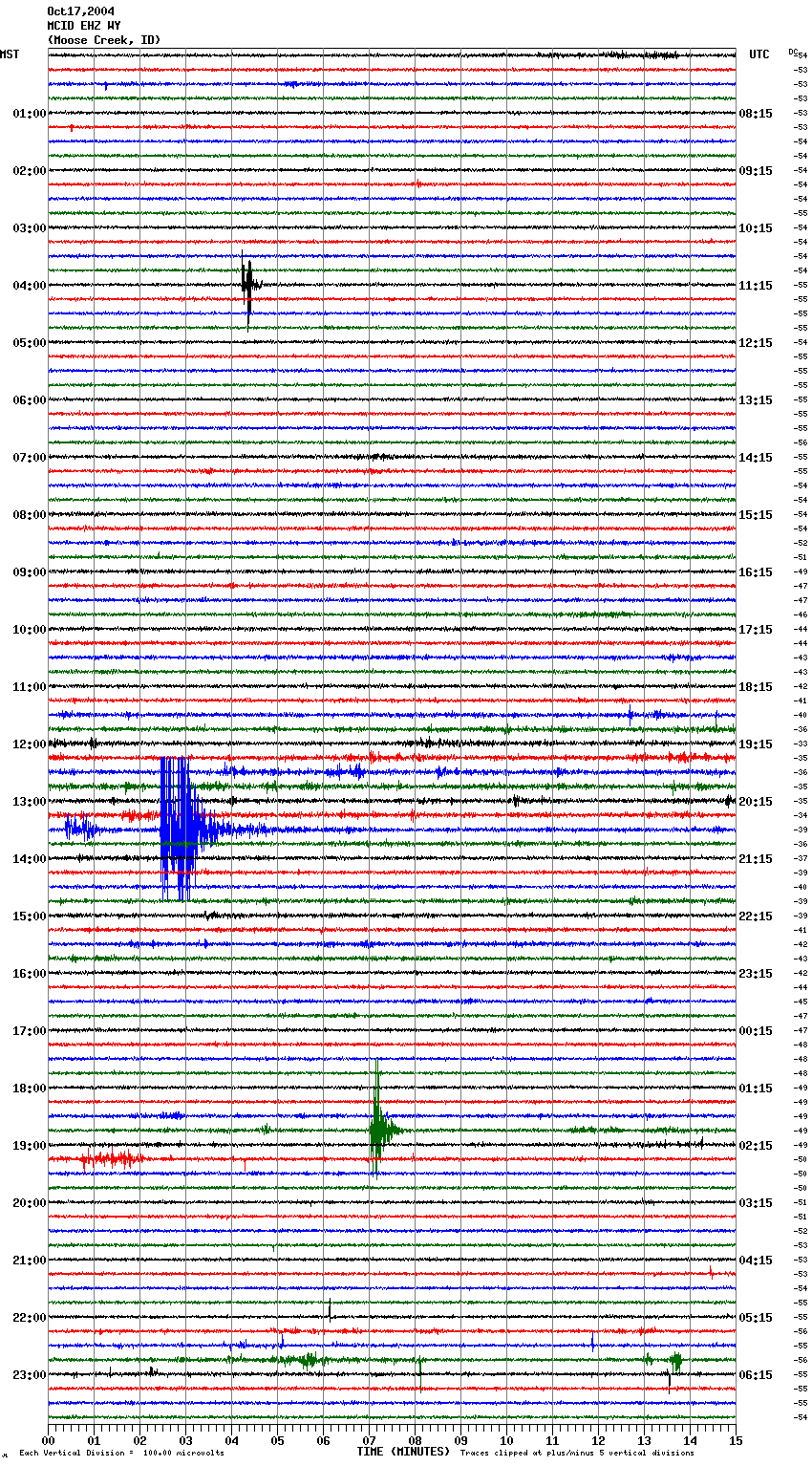This screenshot has width=812, height=1466.
Task: Click the 13:00 MST time label
Action: [x=30, y=802]
